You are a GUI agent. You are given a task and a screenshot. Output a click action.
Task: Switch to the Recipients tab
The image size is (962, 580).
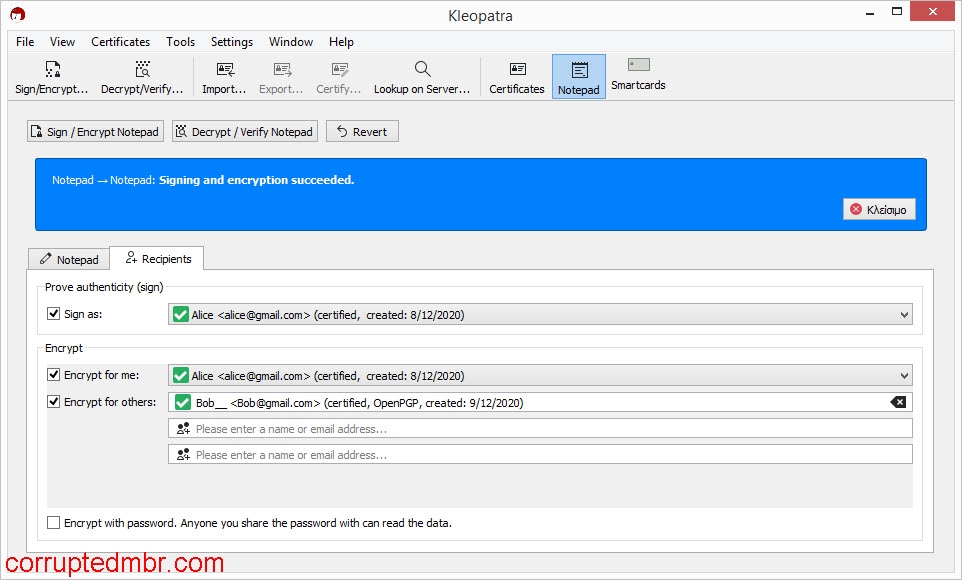tap(157, 258)
